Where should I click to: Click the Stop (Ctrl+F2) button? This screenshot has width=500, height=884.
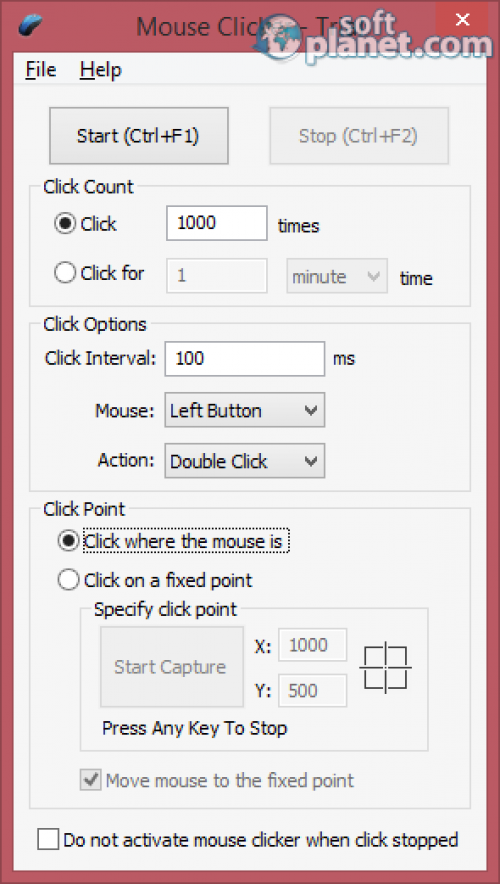pyautogui.click(x=359, y=136)
